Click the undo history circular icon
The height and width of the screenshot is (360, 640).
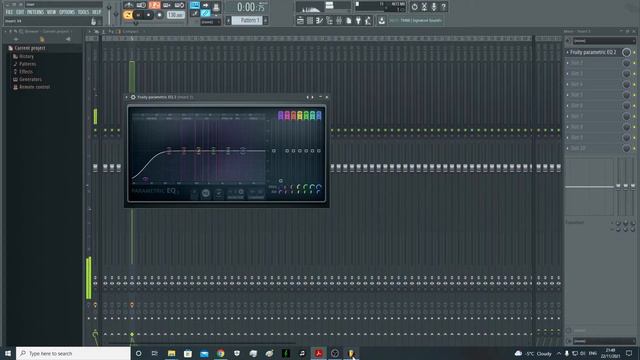[414, 7]
